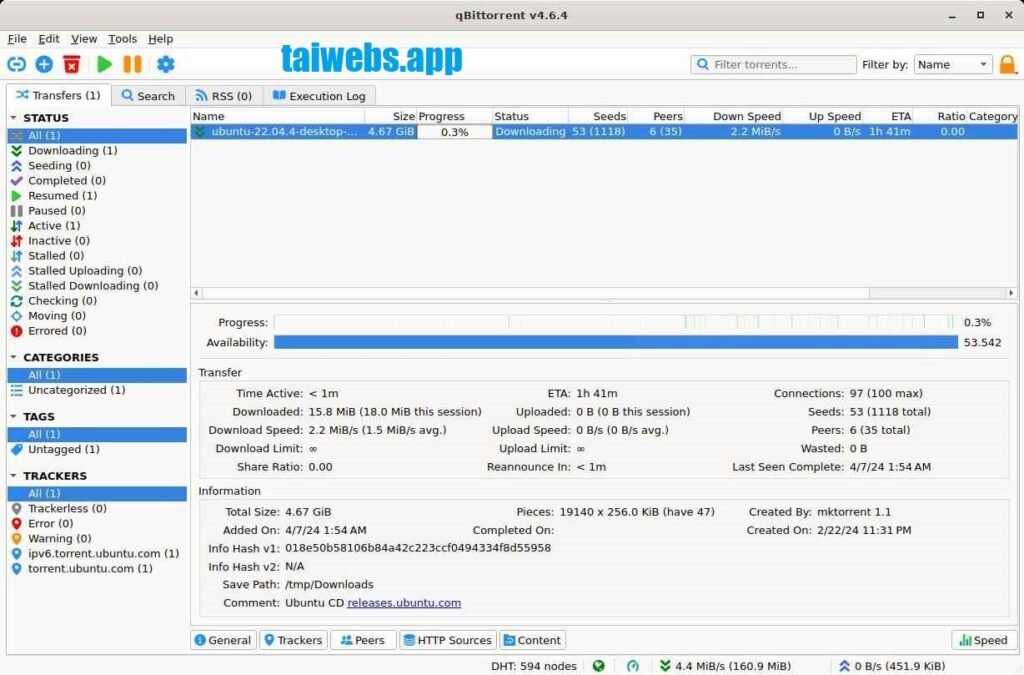Click the horizontal scrollbar right arrow
1024x675 pixels.
[x=1011, y=293]
